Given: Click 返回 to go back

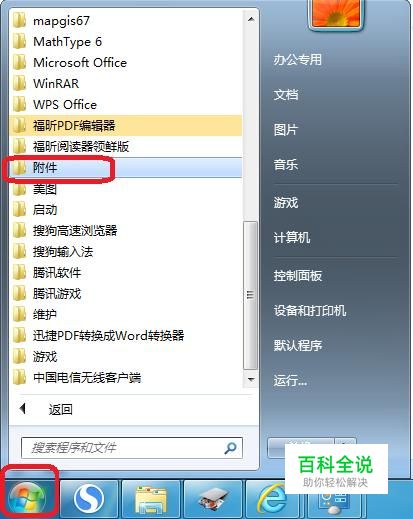Looking at the screenshot, I should [x=60, y=409].
